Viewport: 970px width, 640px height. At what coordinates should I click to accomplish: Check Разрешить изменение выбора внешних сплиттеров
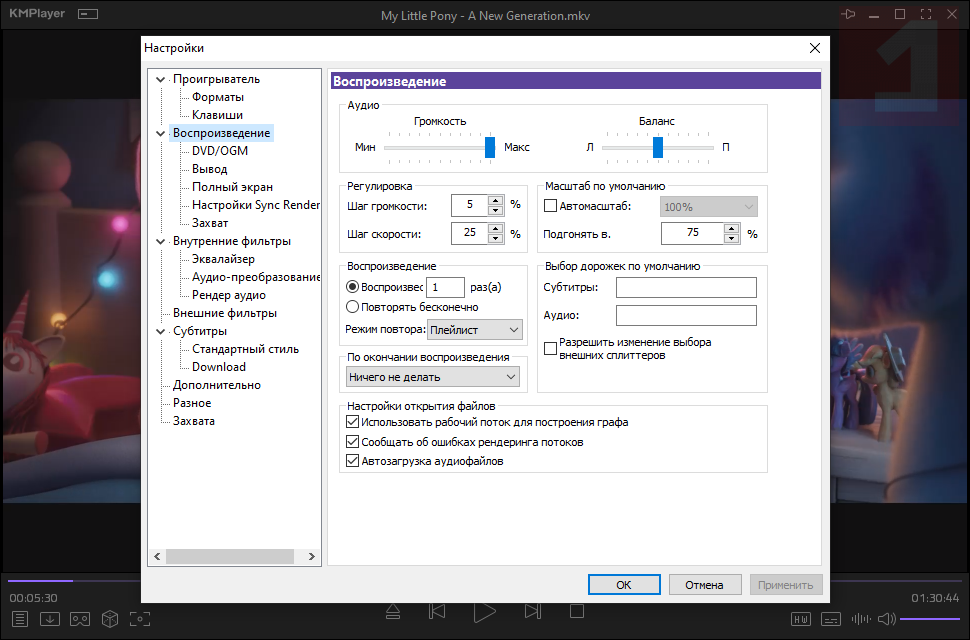click(x=550, y=349)
